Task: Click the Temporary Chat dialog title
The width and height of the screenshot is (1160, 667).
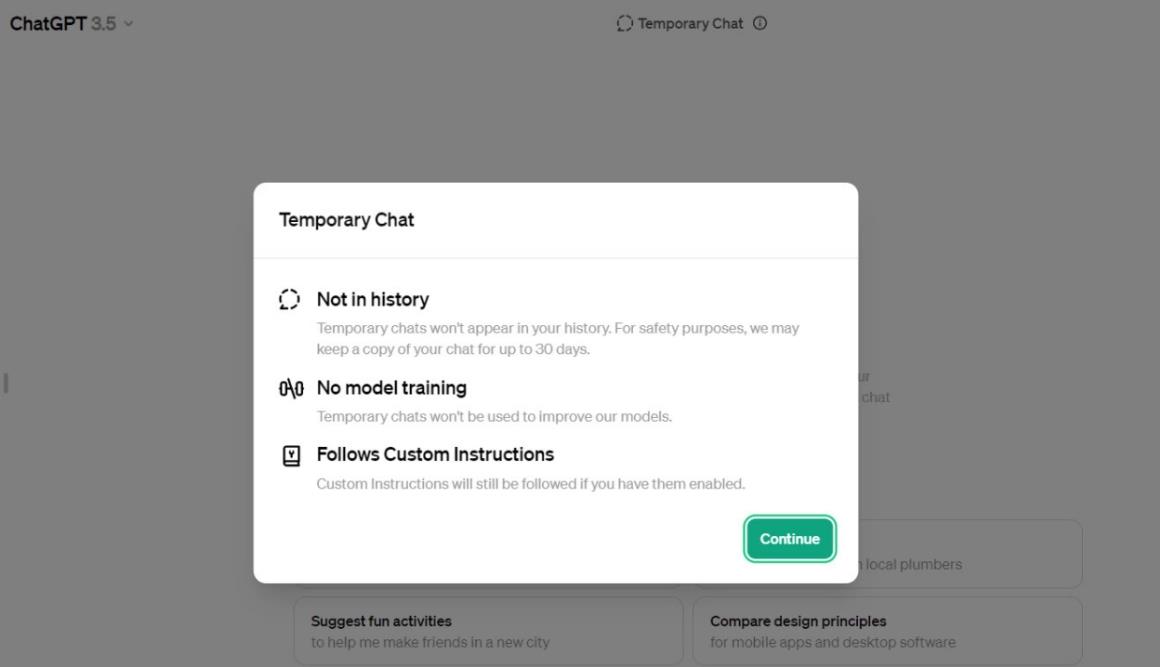Action: 346,220
